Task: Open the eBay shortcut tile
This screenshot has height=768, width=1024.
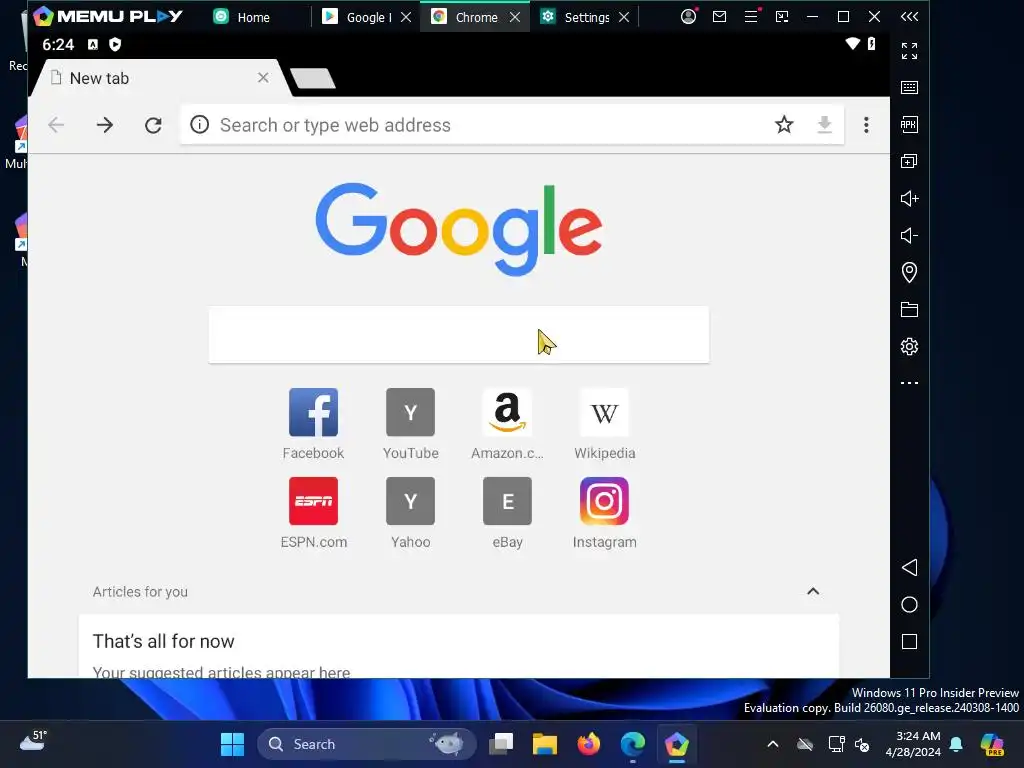Action: pos(507,513)
